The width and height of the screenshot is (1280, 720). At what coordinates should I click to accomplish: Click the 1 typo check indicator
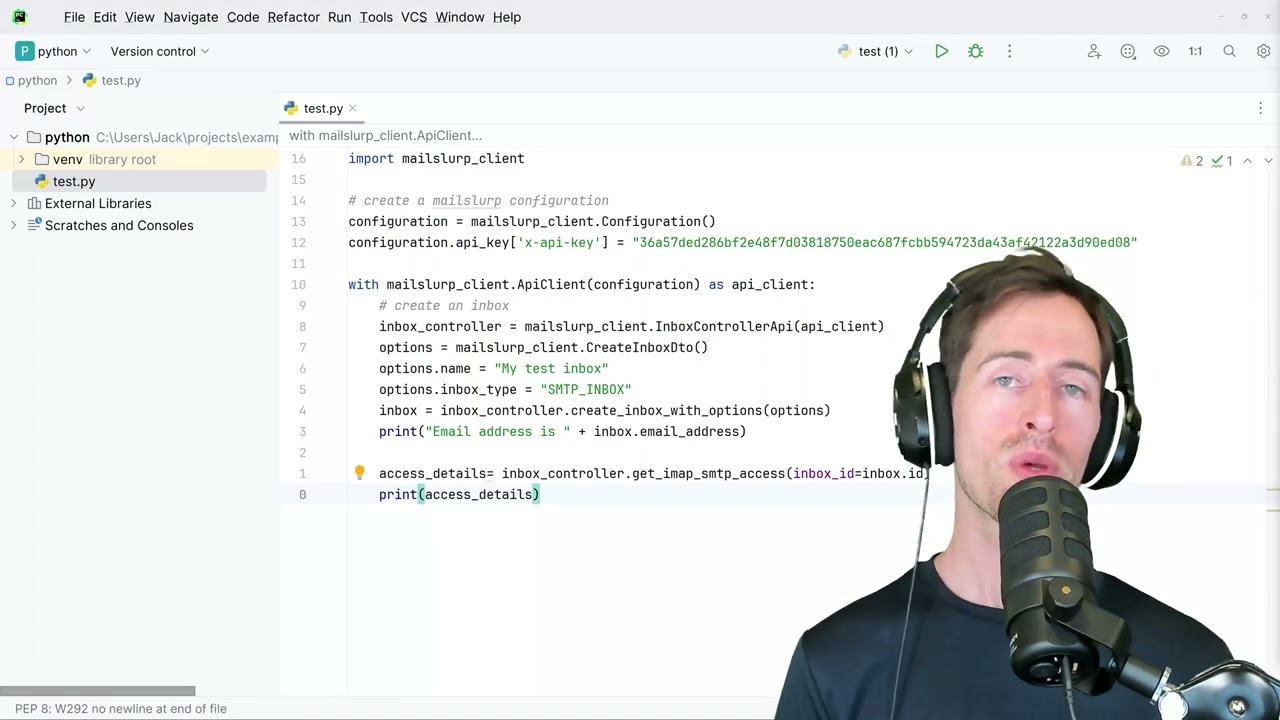click(x=1221, y=160)
